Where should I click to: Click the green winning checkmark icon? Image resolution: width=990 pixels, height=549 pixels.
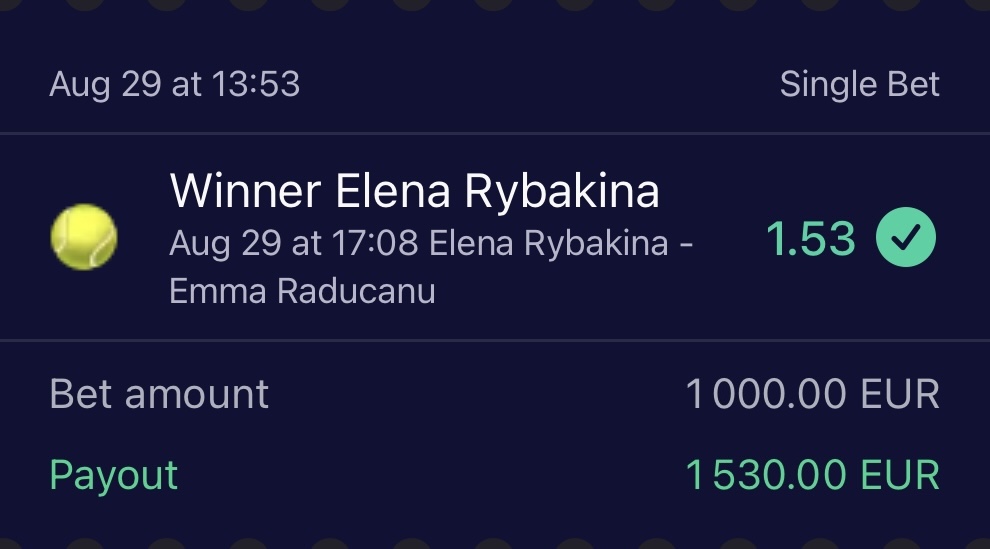point(906,238)
